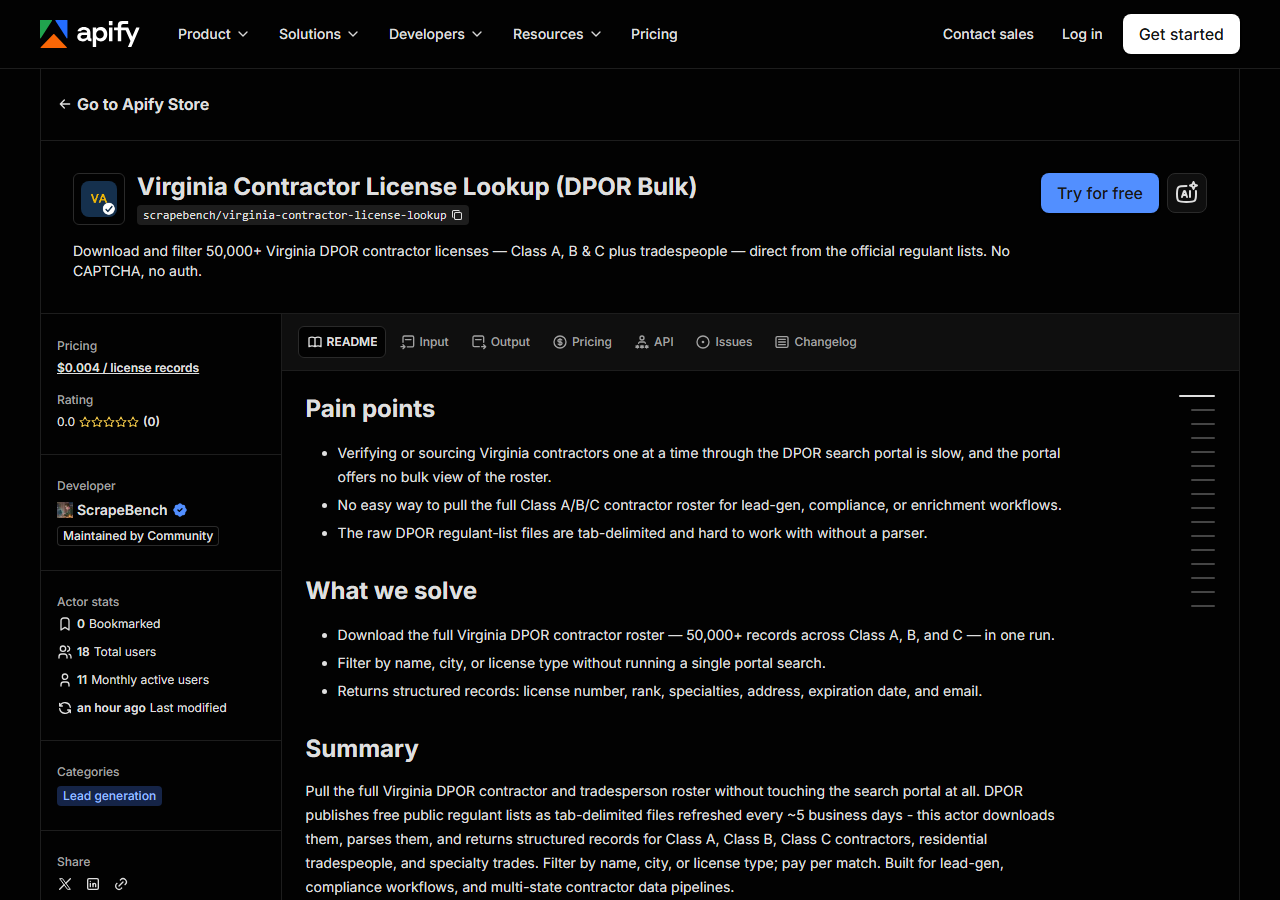
Task: Click the '18 Total users' stat
Action: (117, 652)
